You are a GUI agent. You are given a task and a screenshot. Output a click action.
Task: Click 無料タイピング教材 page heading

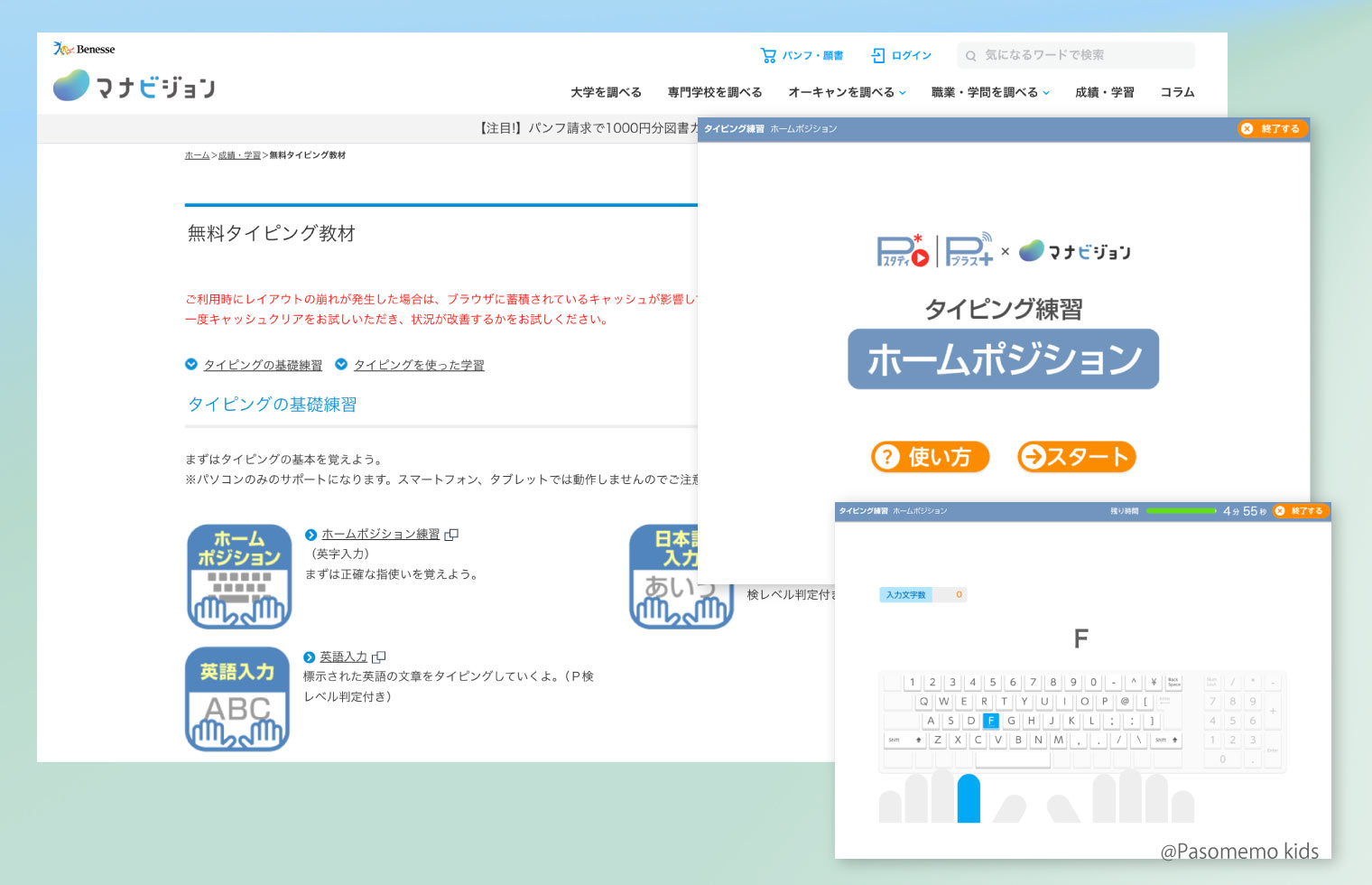click(x=272, y=233)
